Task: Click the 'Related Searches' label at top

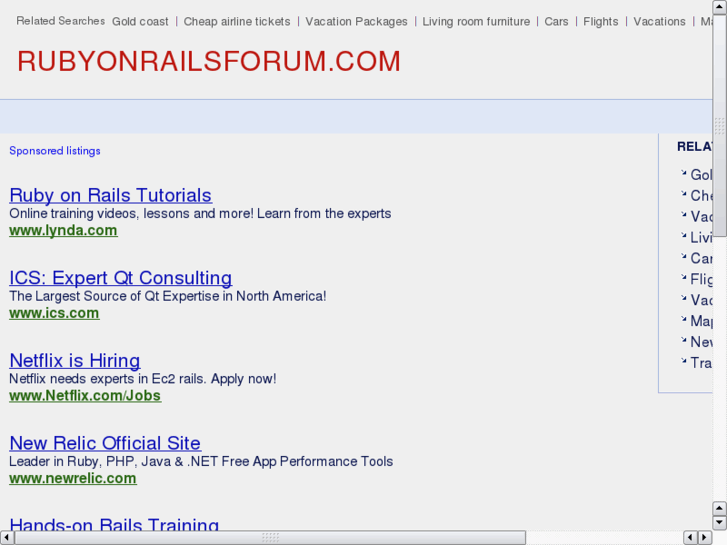Action: 60,21
